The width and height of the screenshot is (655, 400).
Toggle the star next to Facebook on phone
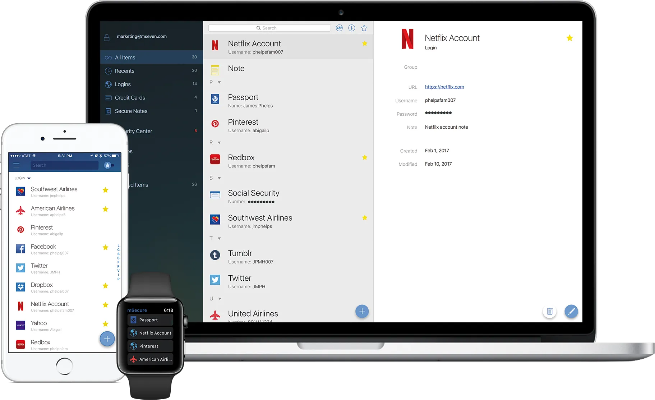[x=105, y=247]
